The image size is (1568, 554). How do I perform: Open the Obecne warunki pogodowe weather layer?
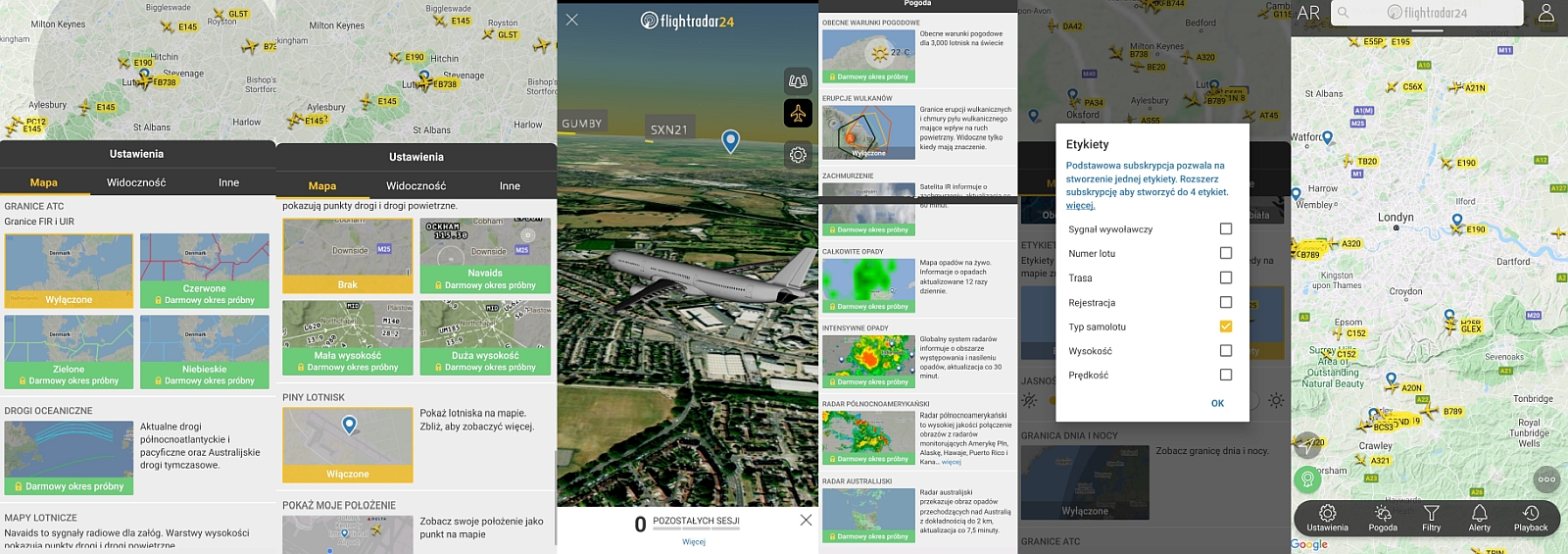pos(868,56)
